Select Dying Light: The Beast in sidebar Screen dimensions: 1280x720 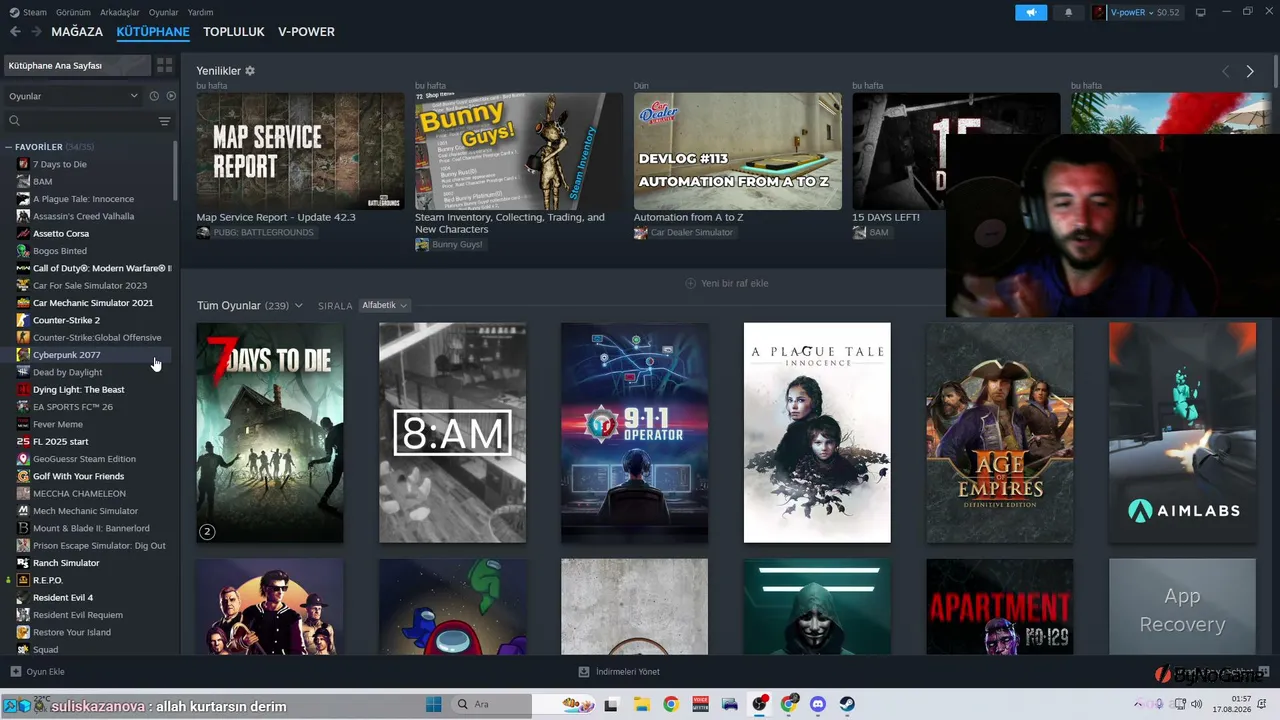79,390
